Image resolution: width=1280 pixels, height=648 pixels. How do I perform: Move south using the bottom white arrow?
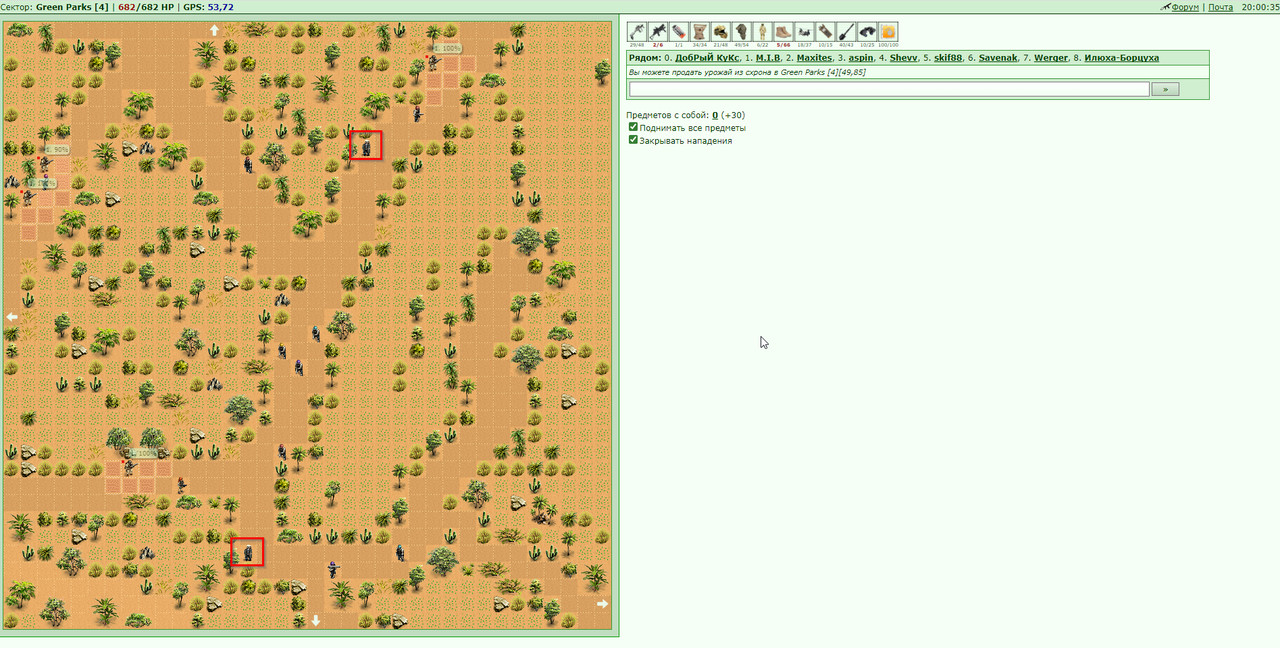point(316,620)
